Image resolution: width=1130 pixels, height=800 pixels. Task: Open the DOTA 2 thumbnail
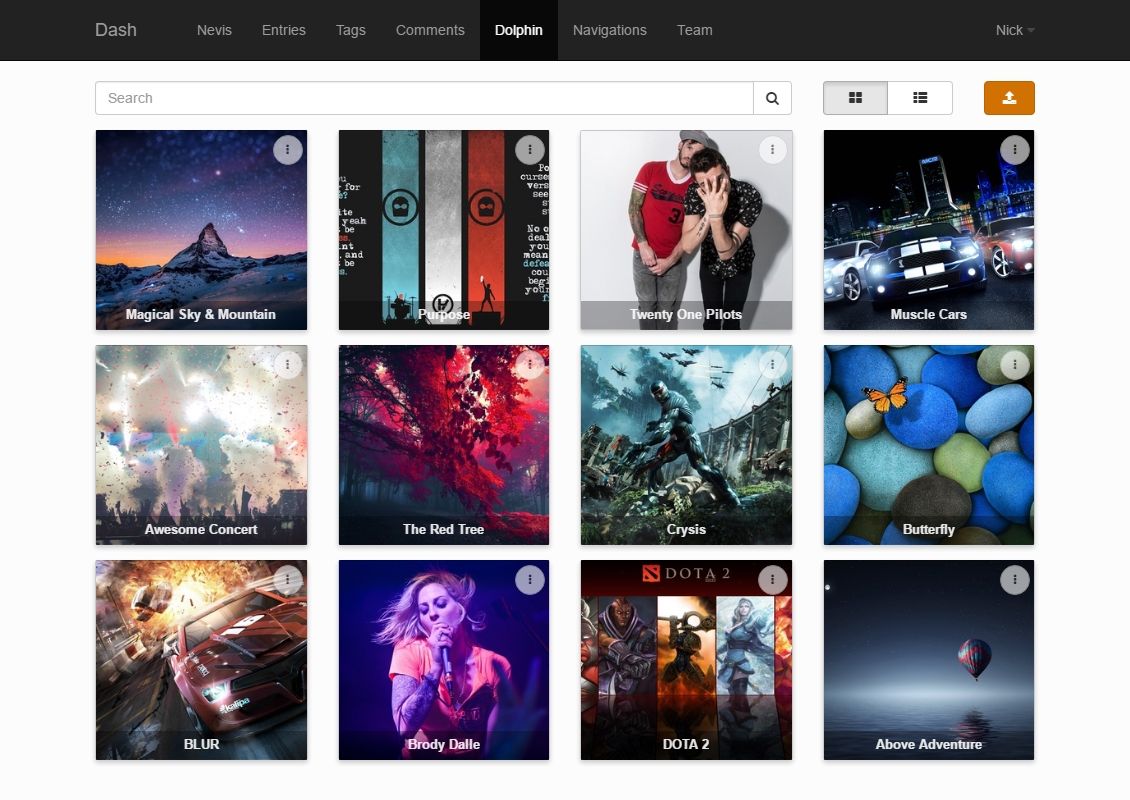coord(686,659)
